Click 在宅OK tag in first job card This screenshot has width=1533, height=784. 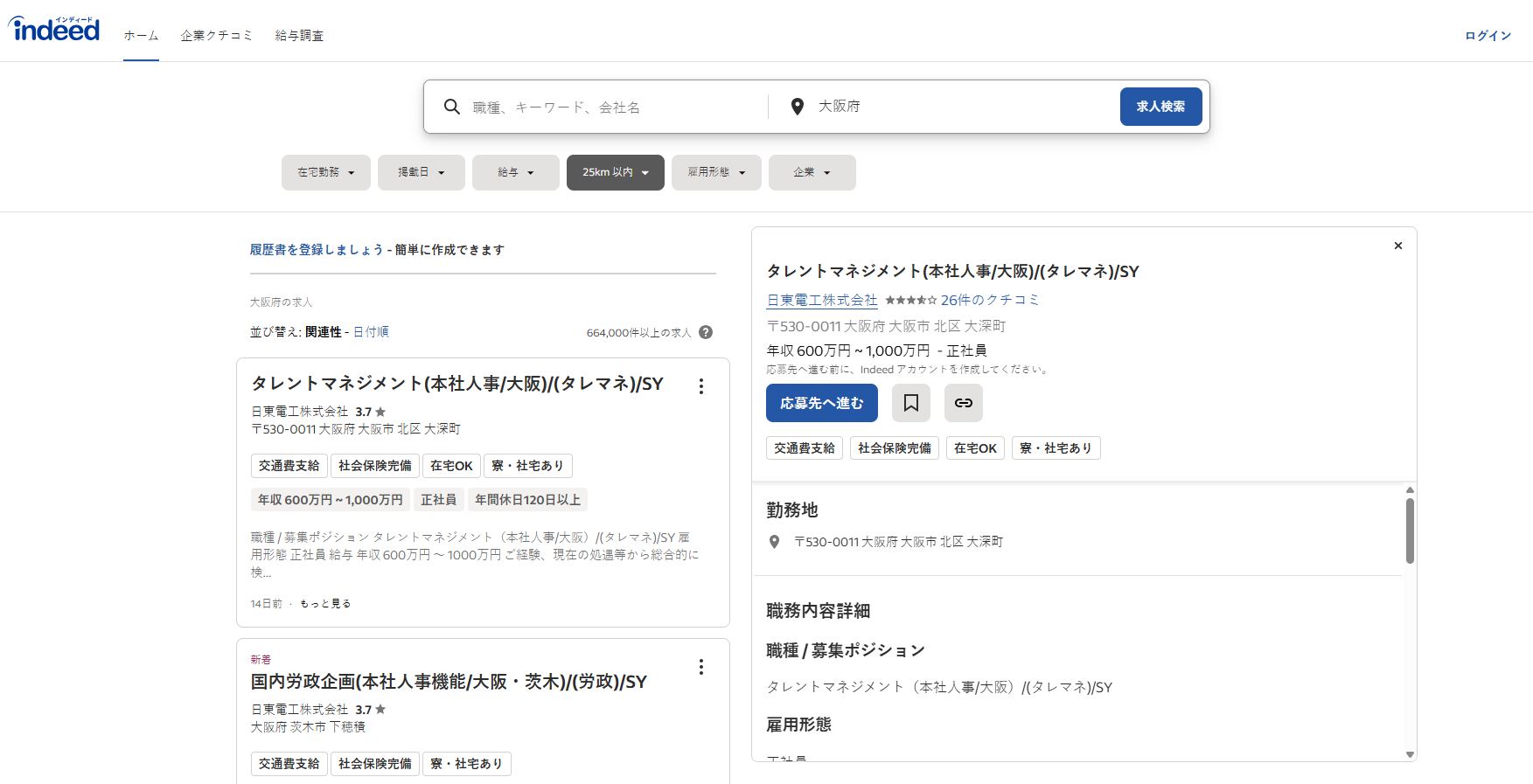(451, 466)
